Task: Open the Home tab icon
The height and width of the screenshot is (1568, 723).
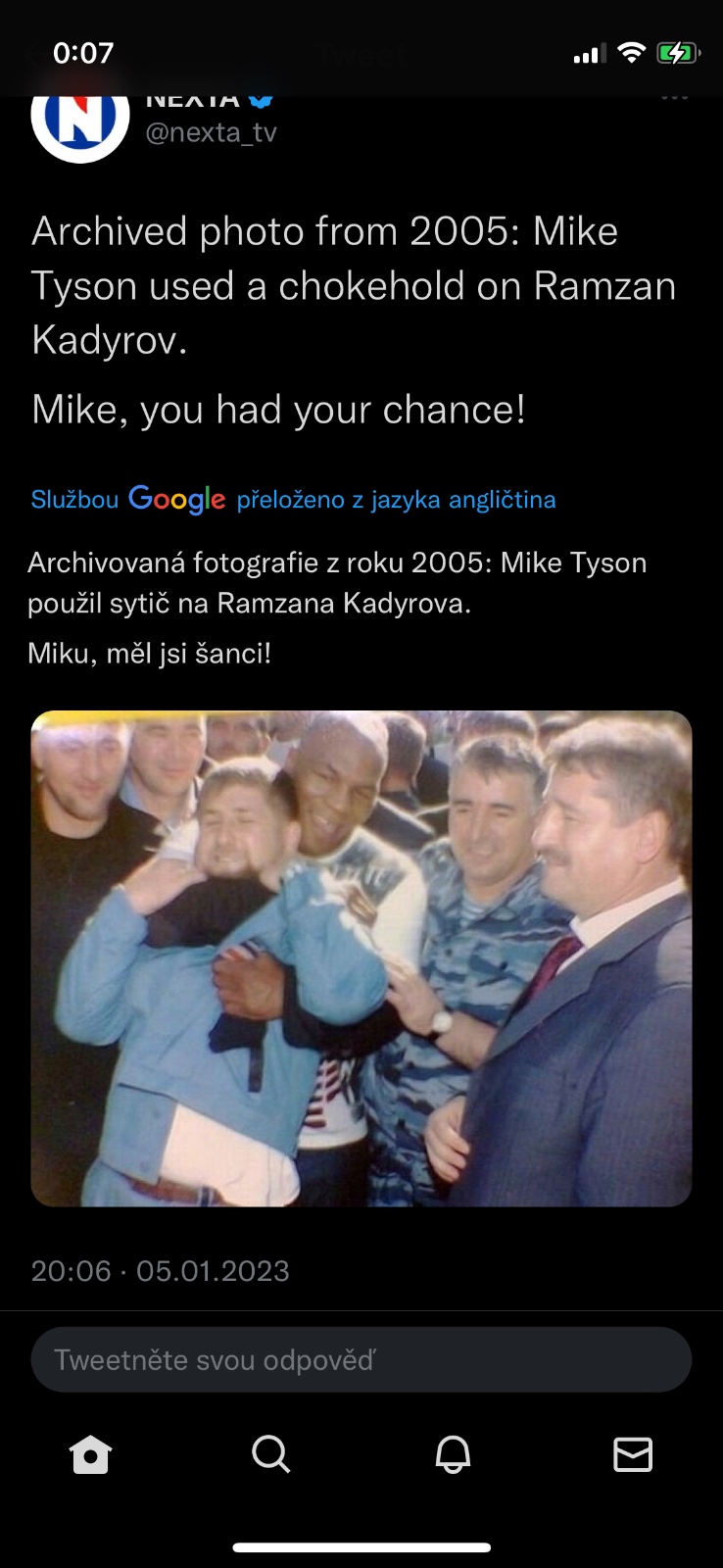Action: 90,1454
